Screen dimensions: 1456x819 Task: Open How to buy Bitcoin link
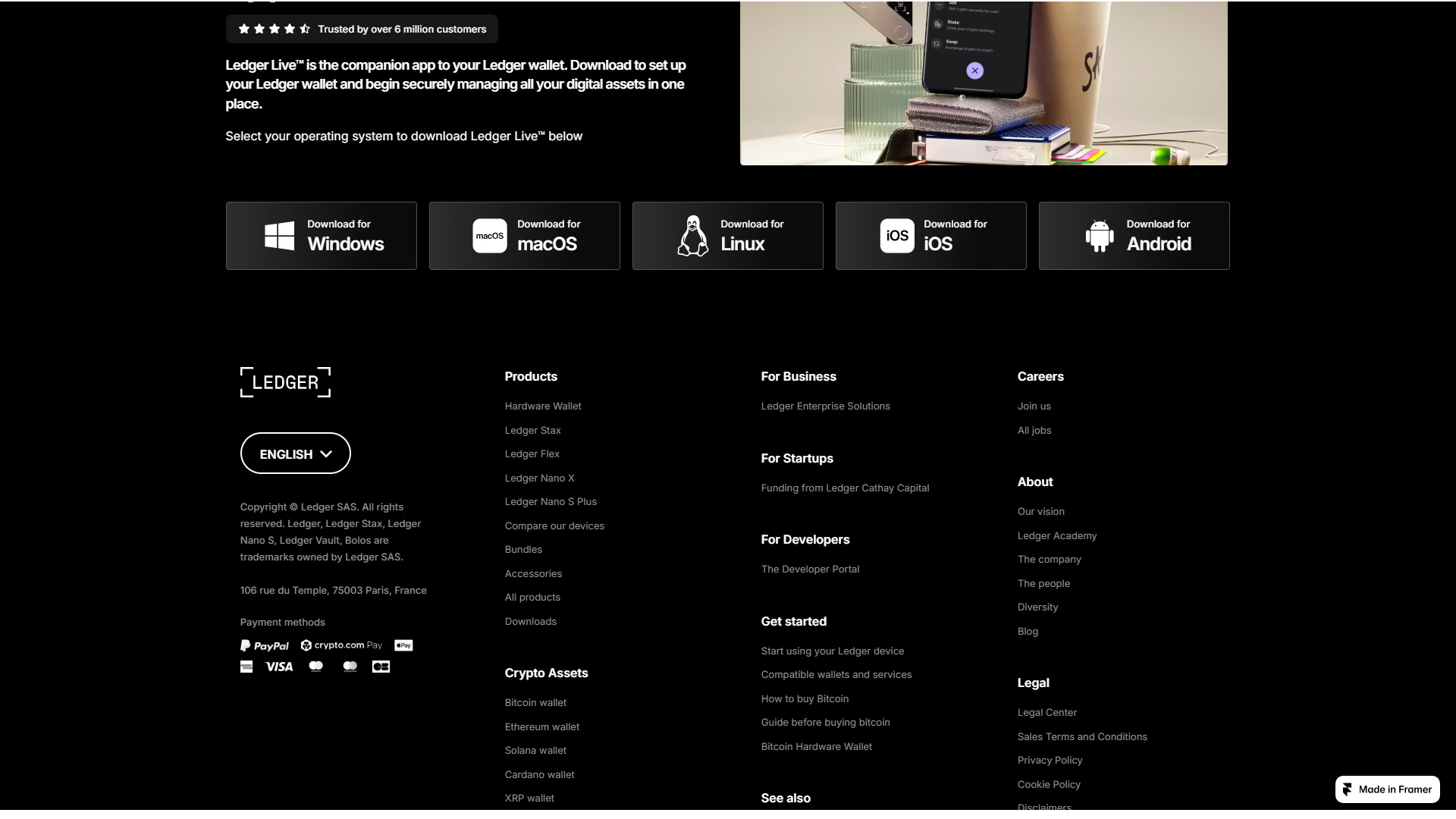805,699
